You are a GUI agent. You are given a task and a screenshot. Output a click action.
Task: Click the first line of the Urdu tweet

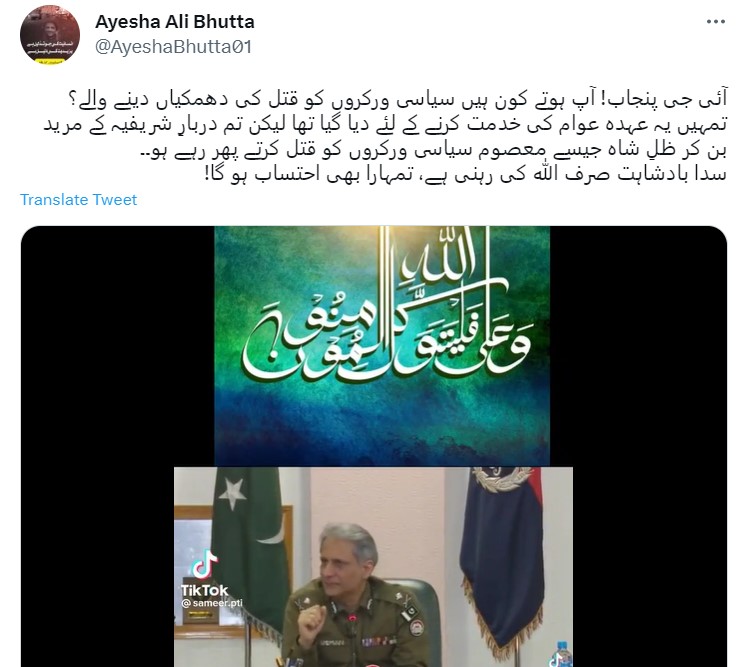point(397,100)
